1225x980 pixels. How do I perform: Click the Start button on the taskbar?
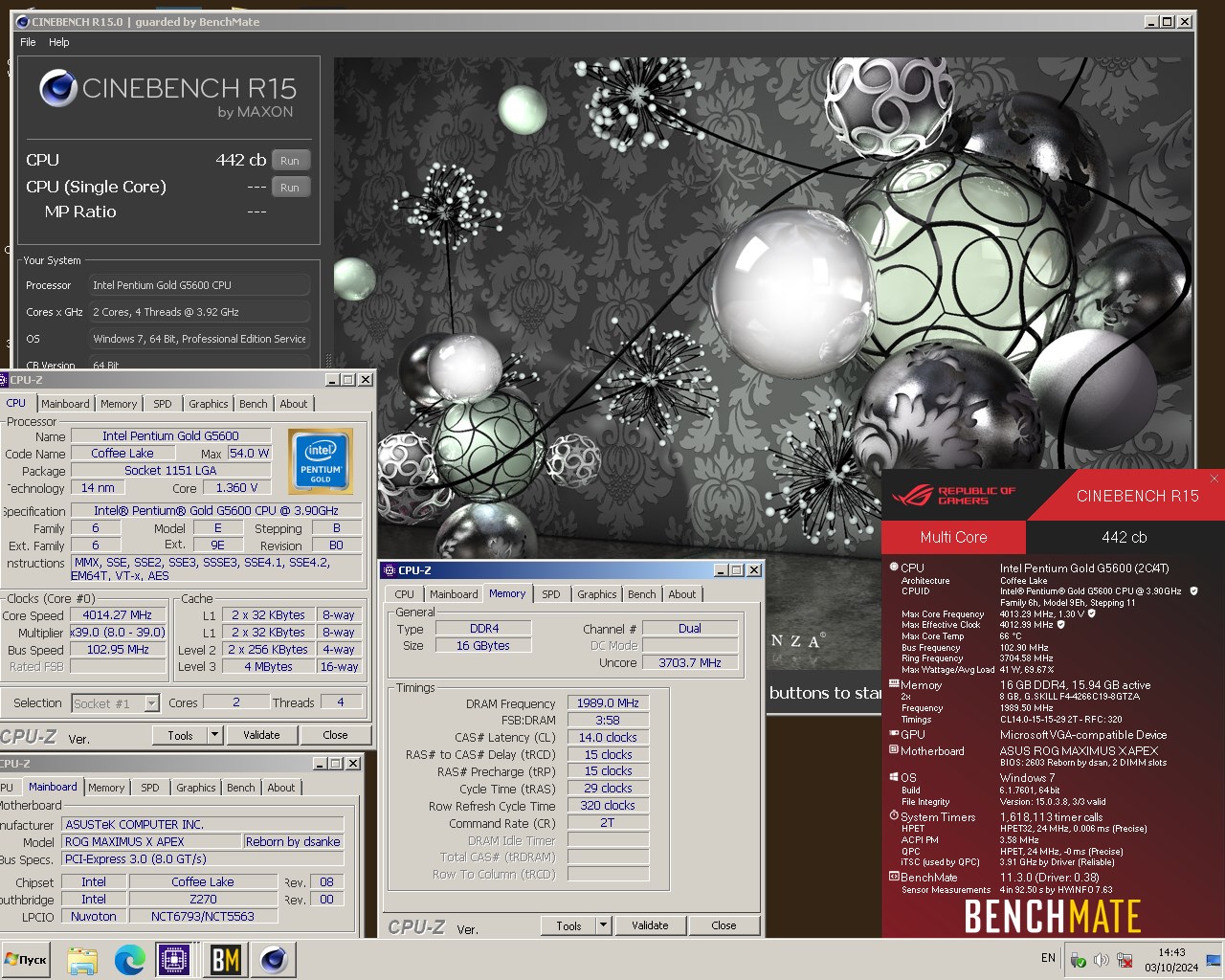(27, 959)
